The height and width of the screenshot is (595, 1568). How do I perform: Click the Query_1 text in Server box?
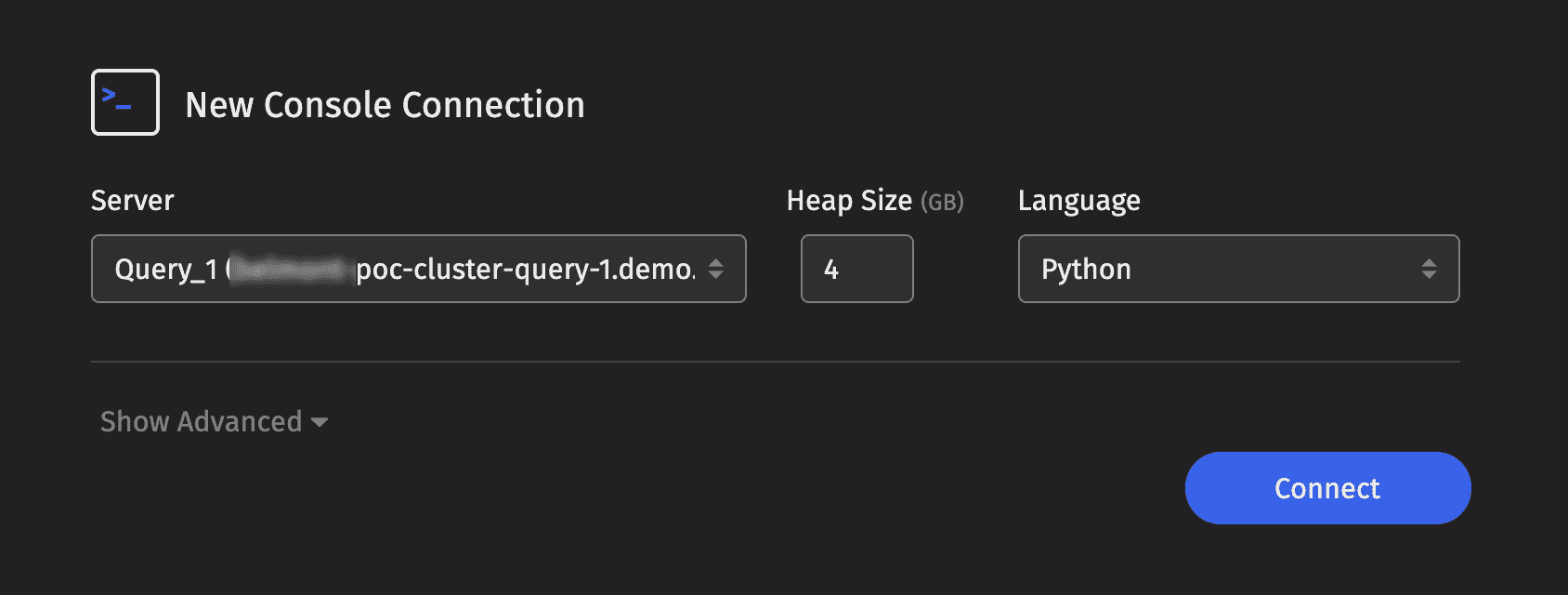click(166, 270)
